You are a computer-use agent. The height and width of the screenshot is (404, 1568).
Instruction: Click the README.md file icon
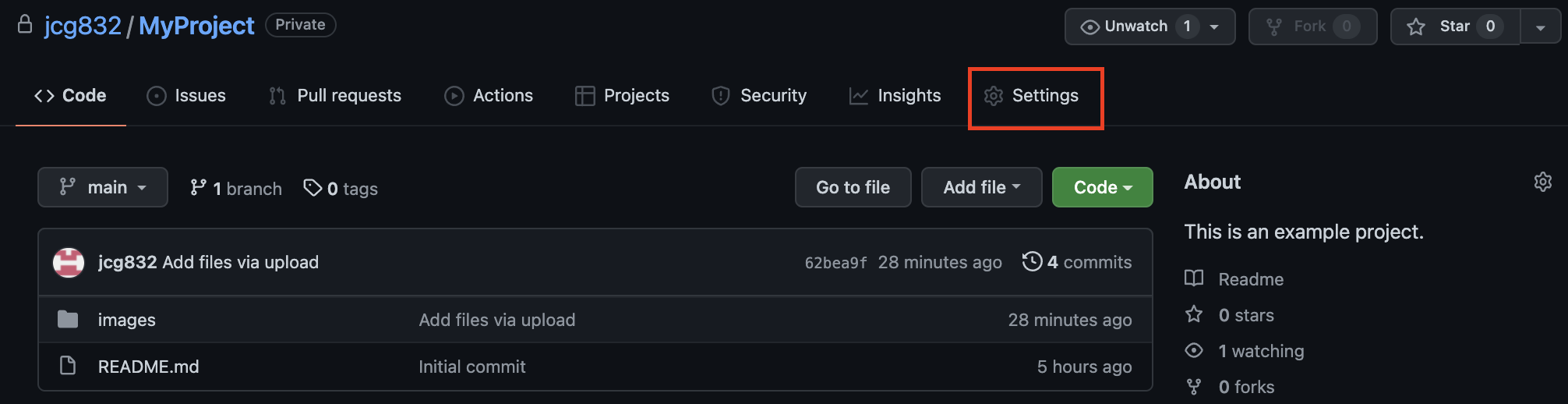click(68, 365)
